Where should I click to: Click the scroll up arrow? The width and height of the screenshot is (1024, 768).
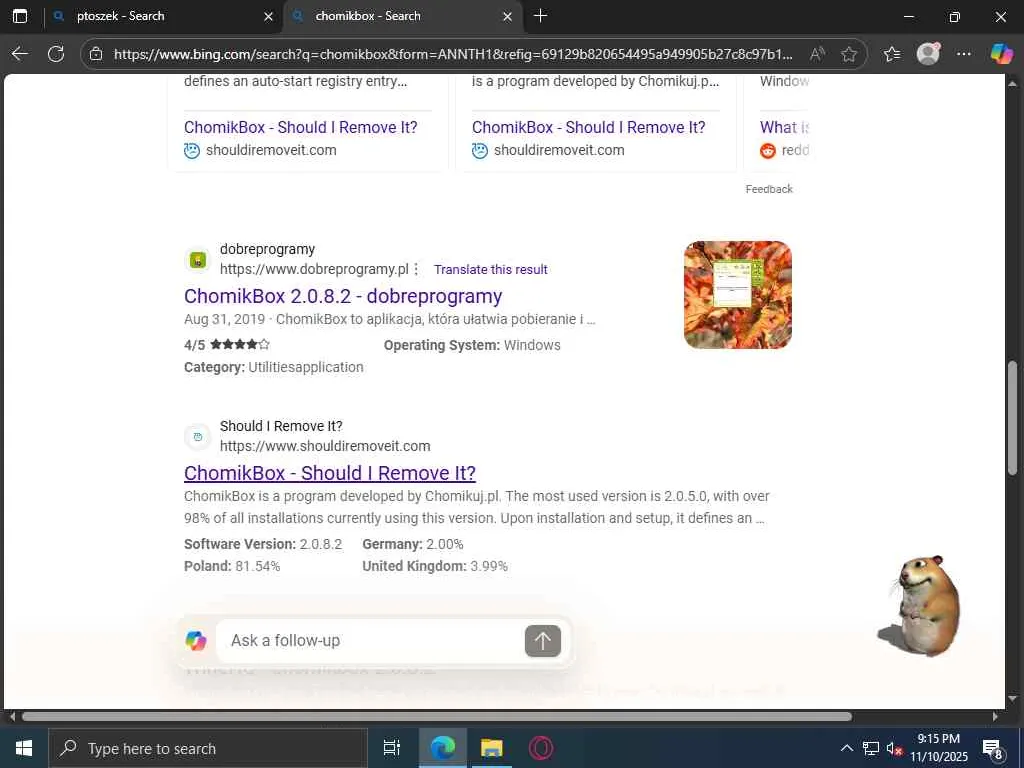(1012, 83)
